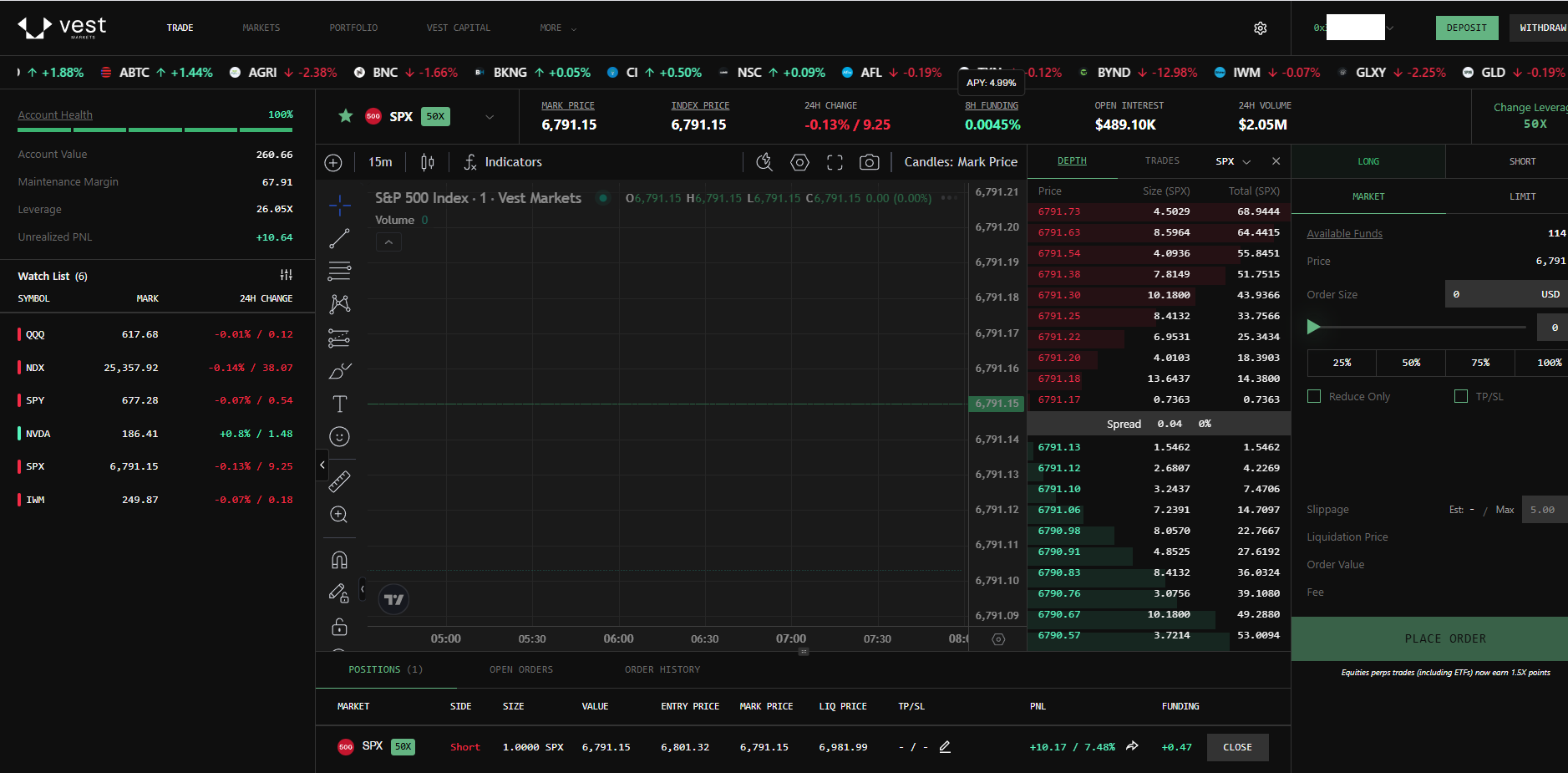The width and height of the screenshot is (1568, 773).
Task: Open the Indicators menu
Action: coord(503,162)
